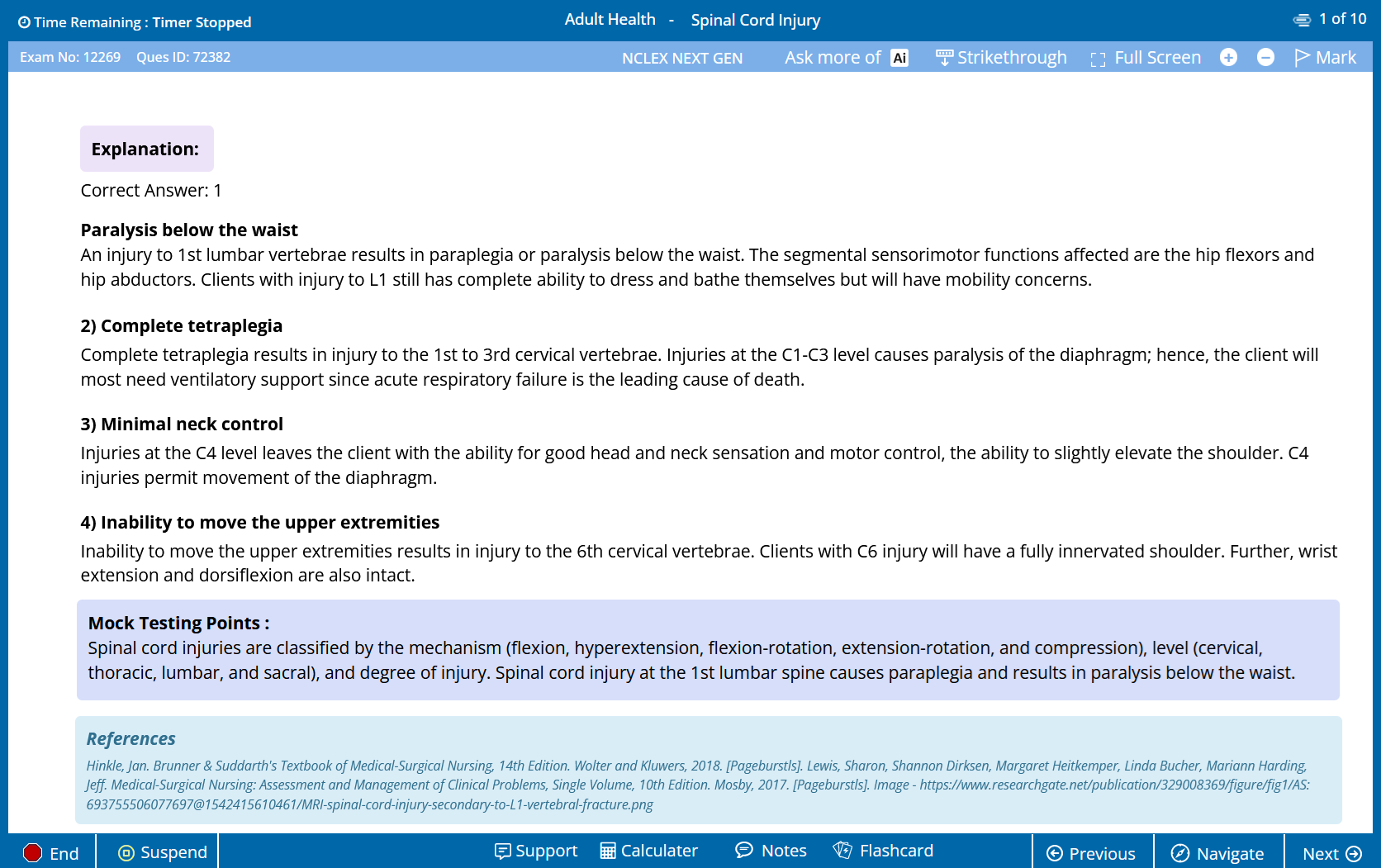Open Ask more of AI
The height and width of the screenshot is (868, 1381).
coord(846,58)
